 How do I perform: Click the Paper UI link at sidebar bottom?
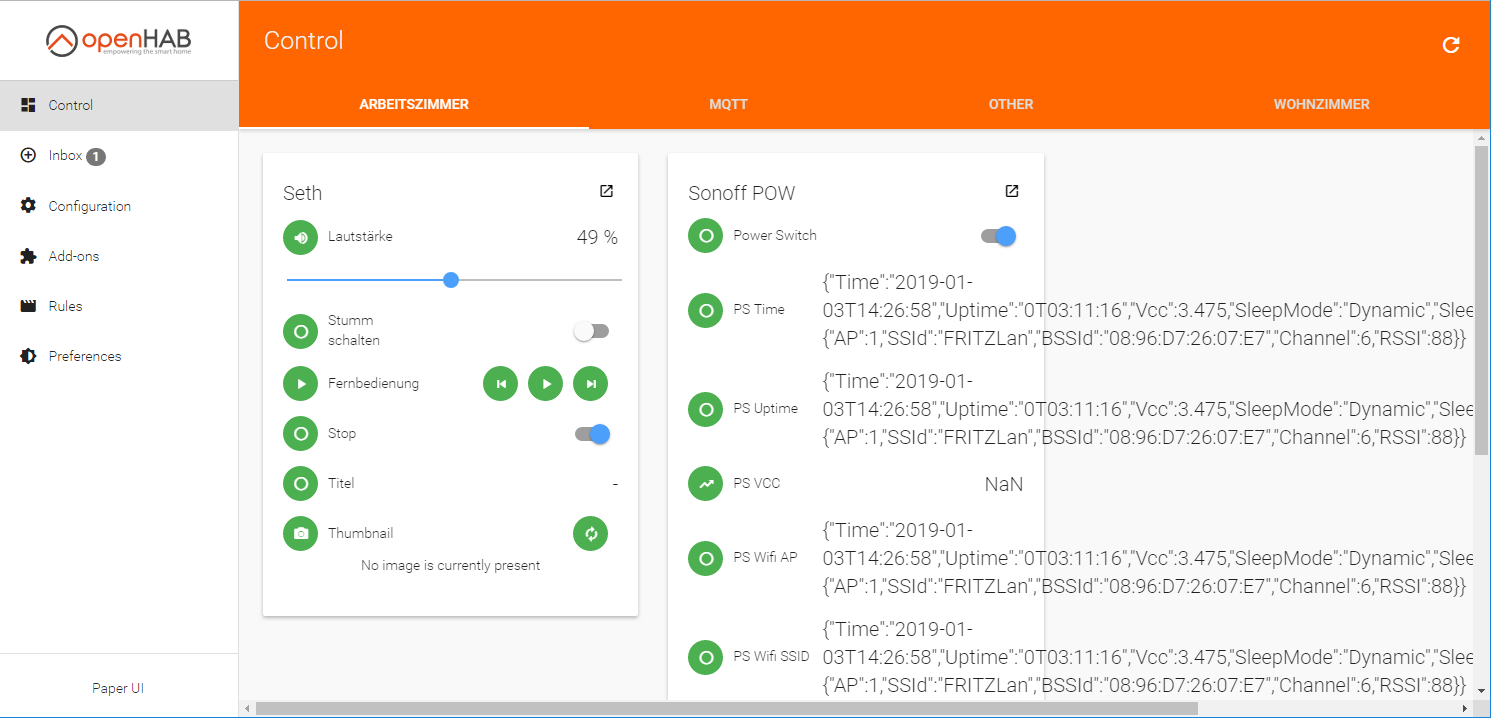tap(118, 688)
